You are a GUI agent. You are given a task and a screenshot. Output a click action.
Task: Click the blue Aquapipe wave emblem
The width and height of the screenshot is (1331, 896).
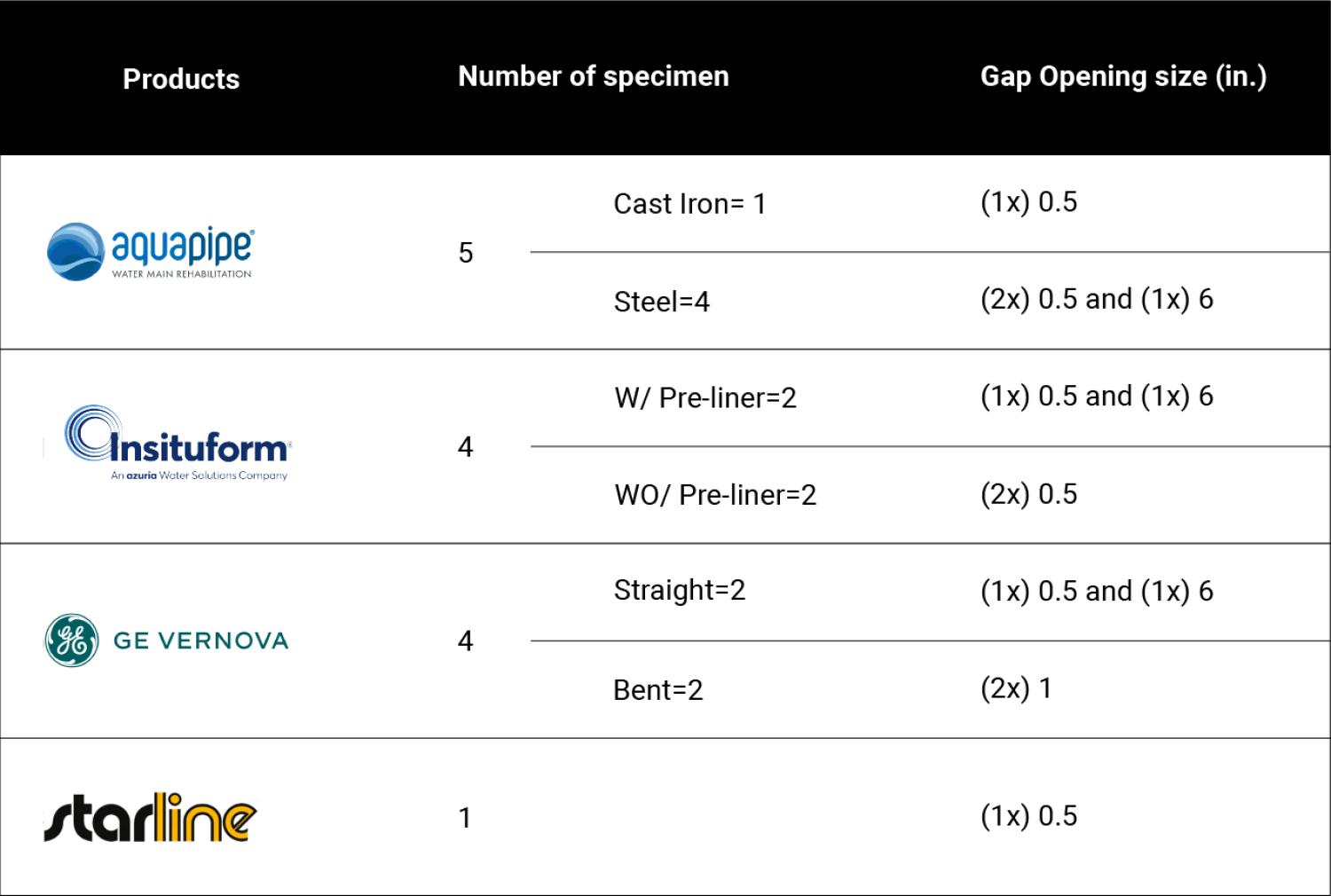coord(75,252)
